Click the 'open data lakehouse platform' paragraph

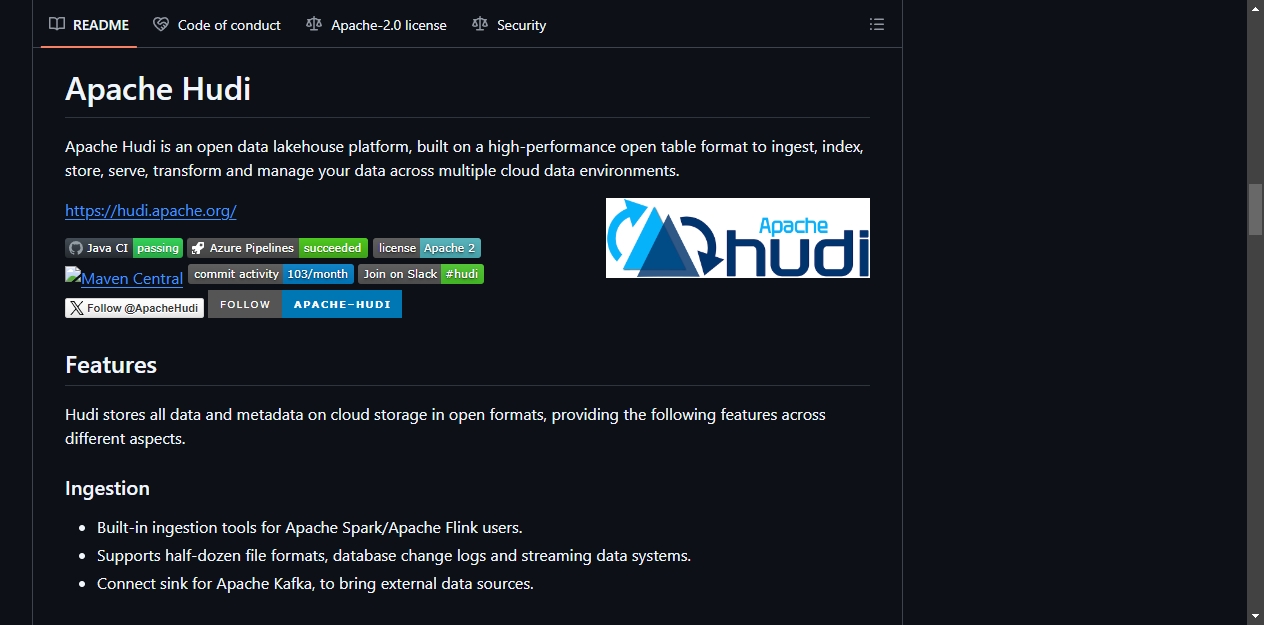464,158
